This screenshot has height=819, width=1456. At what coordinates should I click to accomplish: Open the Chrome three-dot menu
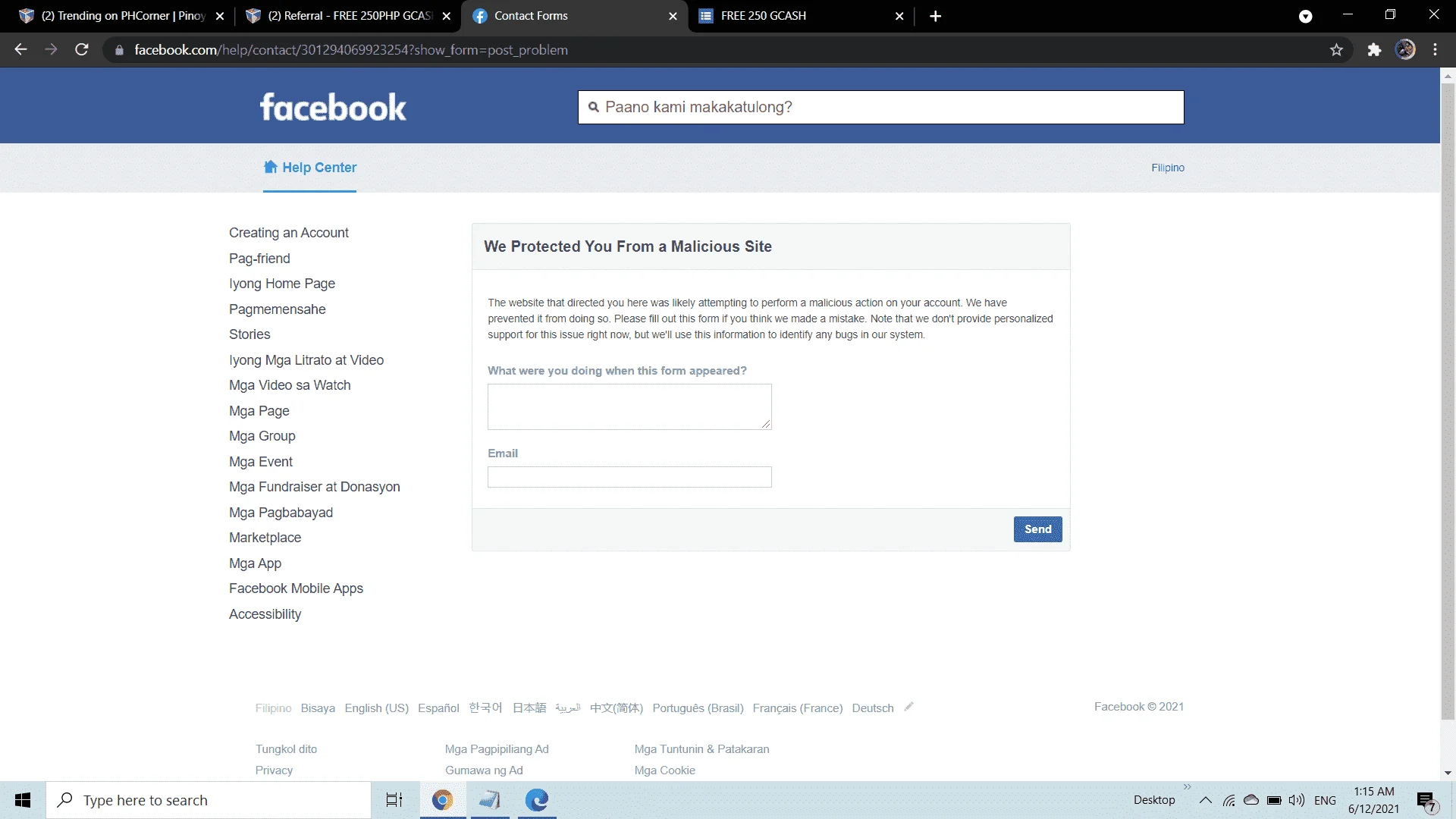[1436, 50]
